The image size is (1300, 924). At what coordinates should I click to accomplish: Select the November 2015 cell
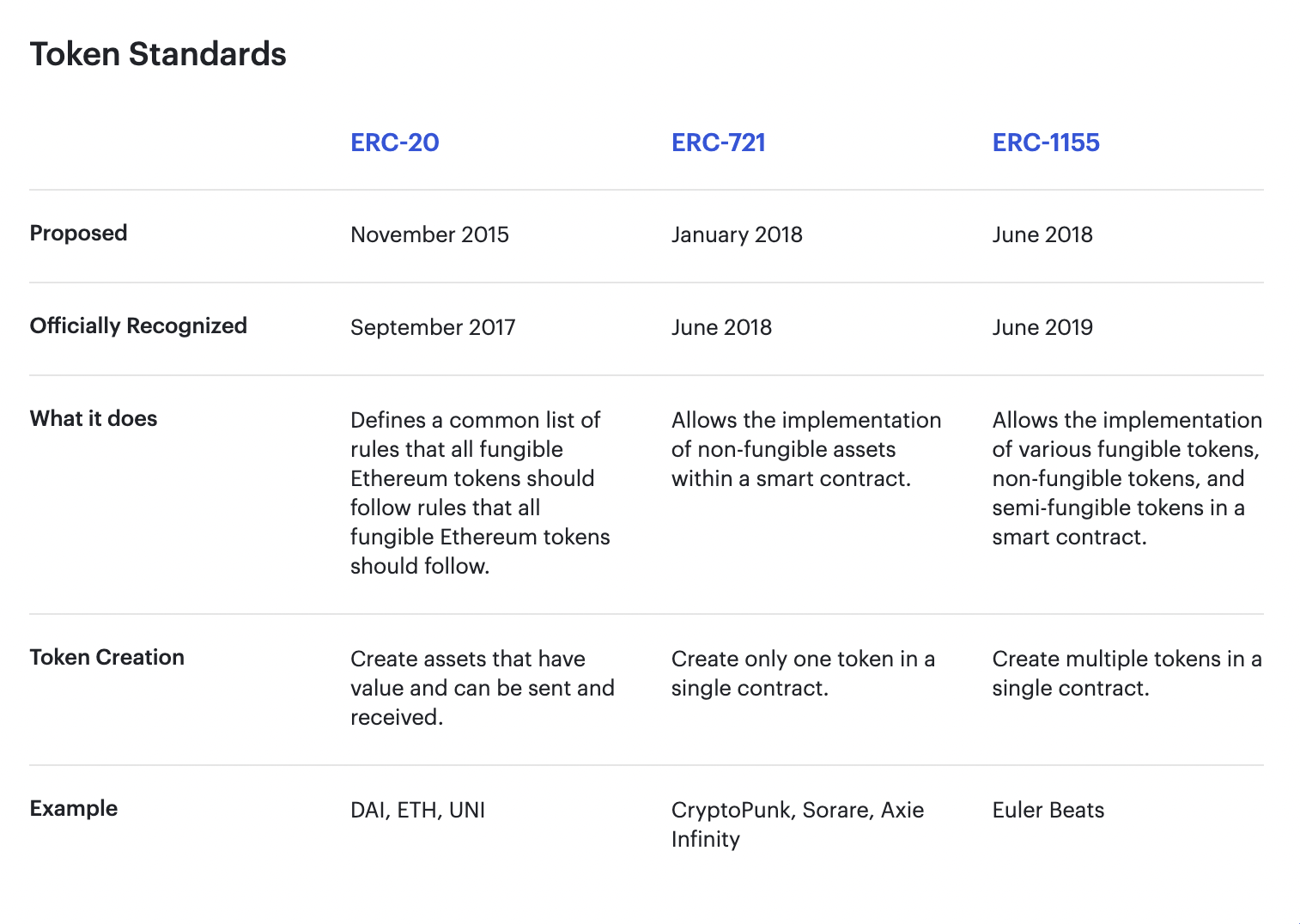point(429,234)
